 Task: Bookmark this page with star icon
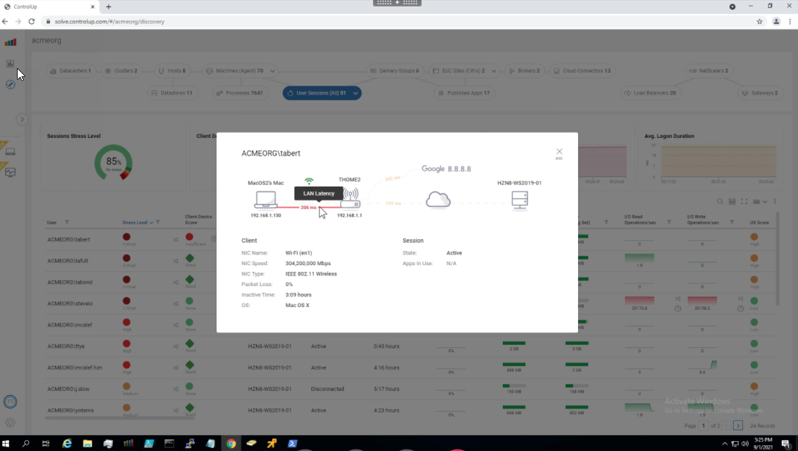click(759, 21)
